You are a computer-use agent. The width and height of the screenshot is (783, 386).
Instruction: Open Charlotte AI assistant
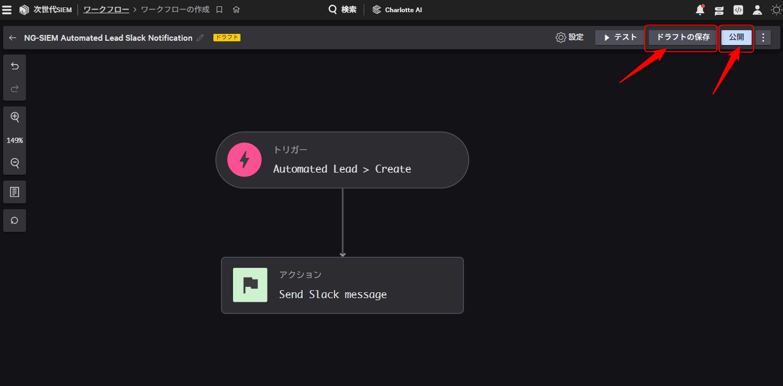coord(397,10)
